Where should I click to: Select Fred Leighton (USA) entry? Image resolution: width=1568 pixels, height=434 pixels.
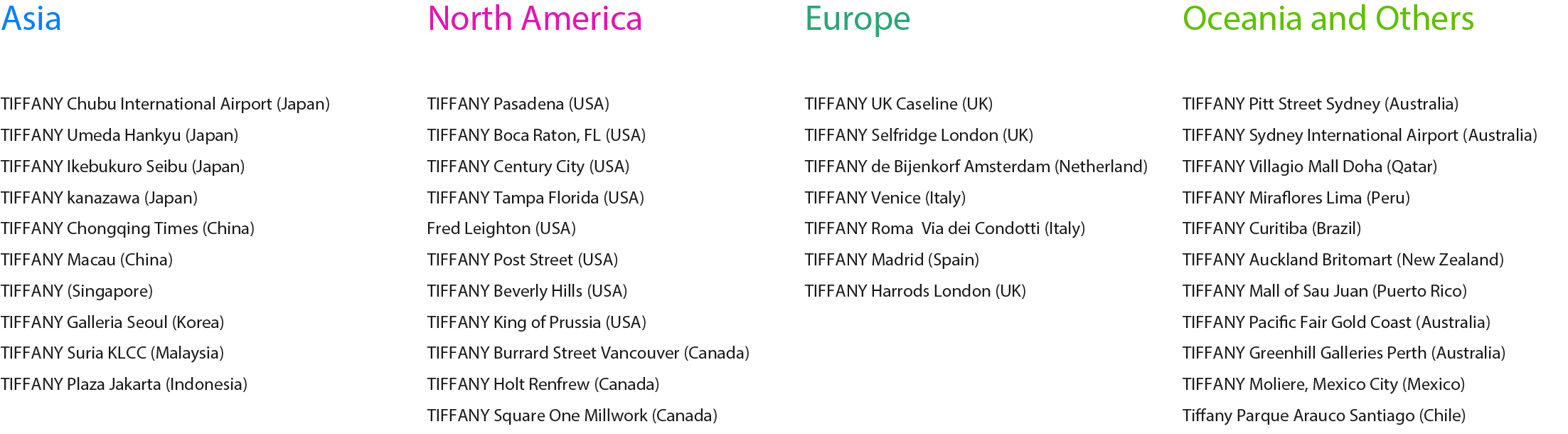[x=501, y=228]
